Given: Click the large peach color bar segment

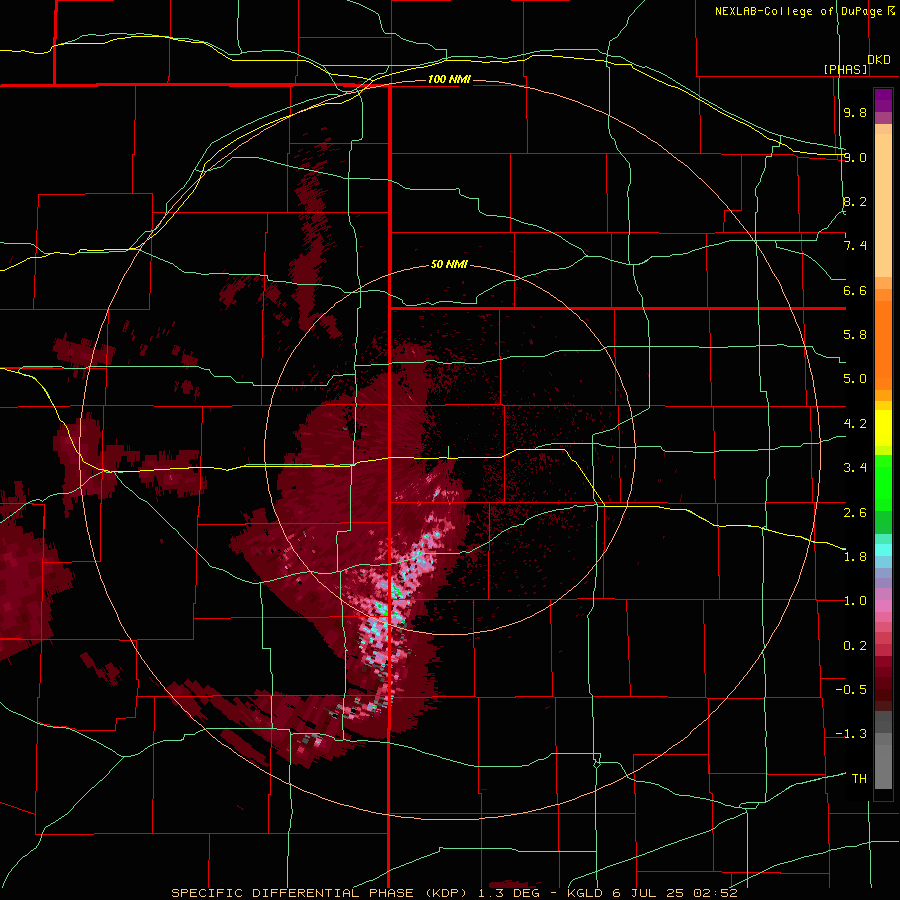Looking at the screenshot, I should pyautogui.click(x=883, y=205).
